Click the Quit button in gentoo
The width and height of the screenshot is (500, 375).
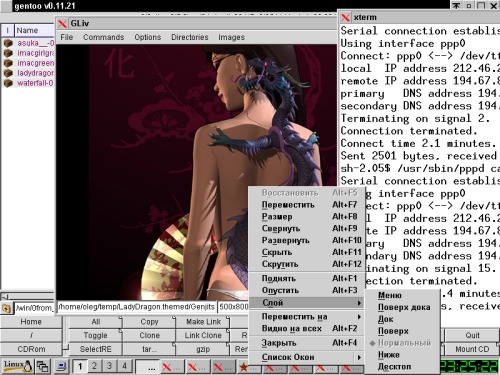tap(472, 335)
